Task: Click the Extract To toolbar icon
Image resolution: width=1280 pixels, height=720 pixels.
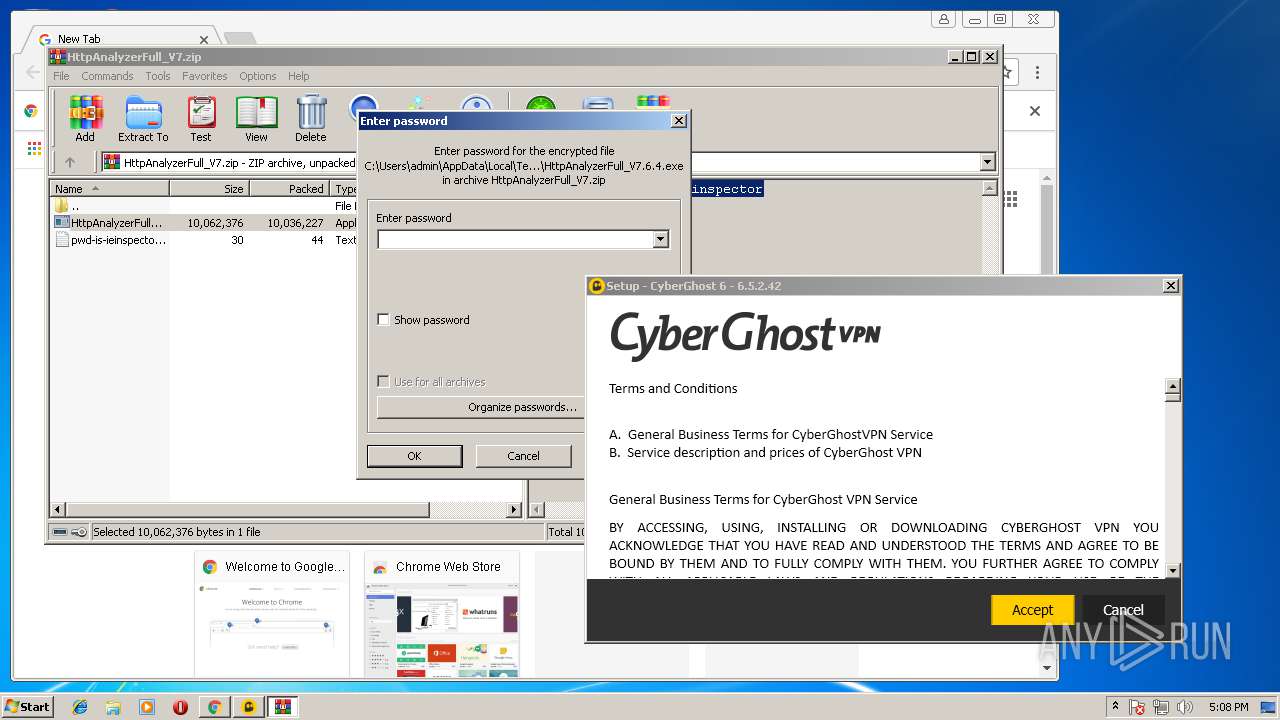Action: pyautogui.click(x=143, y=119)
